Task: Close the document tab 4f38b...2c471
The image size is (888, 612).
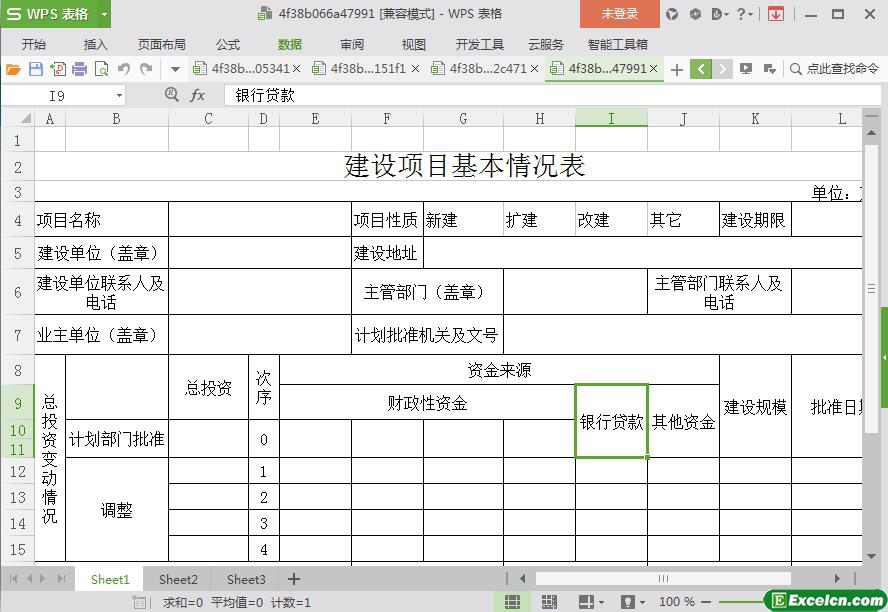Action: [534, 69]
